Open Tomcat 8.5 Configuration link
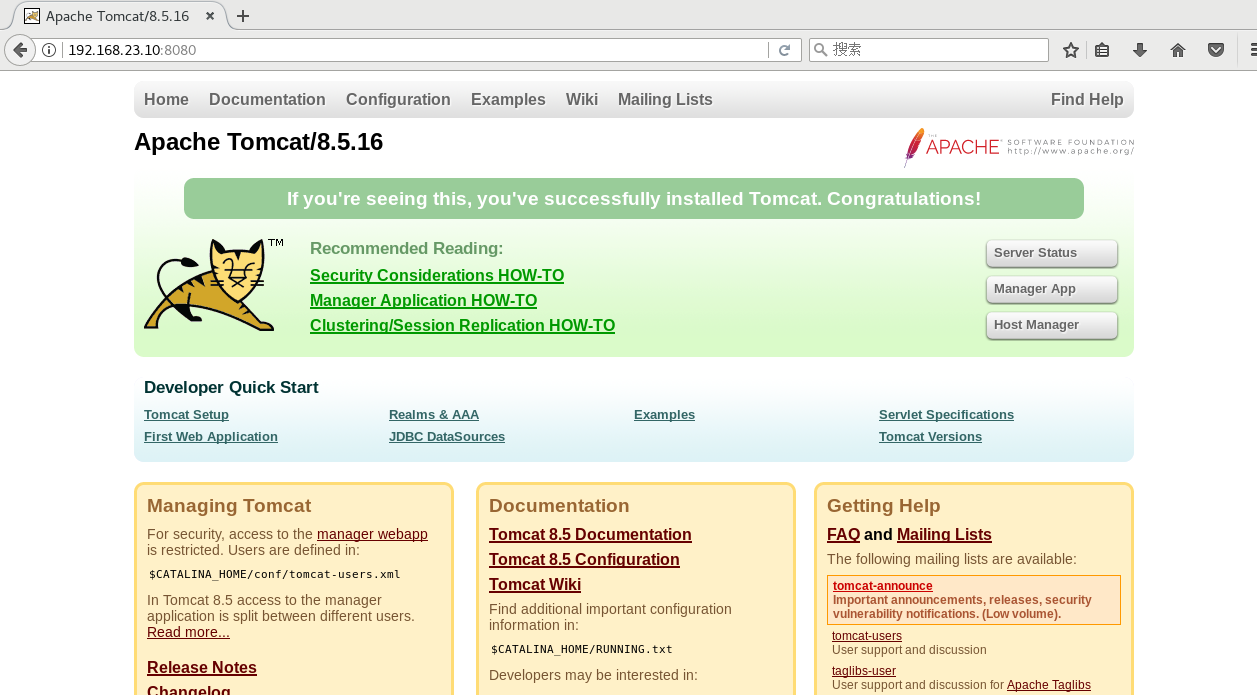Screen dimensions: 1257x695 click(584, 560)
